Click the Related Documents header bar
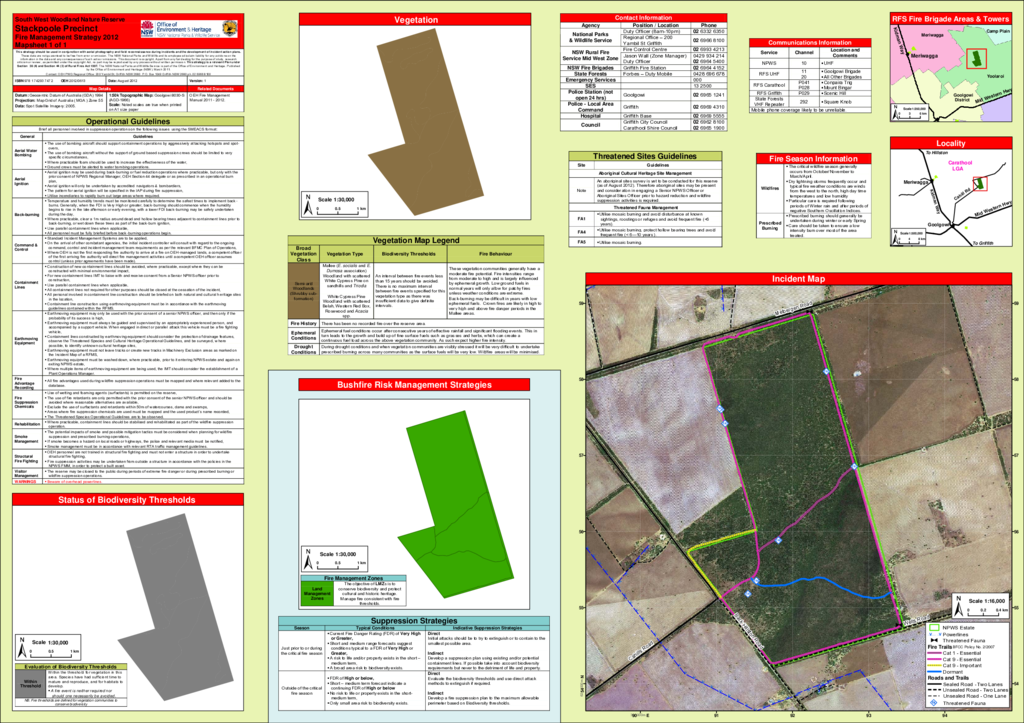1024x723 pixels. (216, 89)
